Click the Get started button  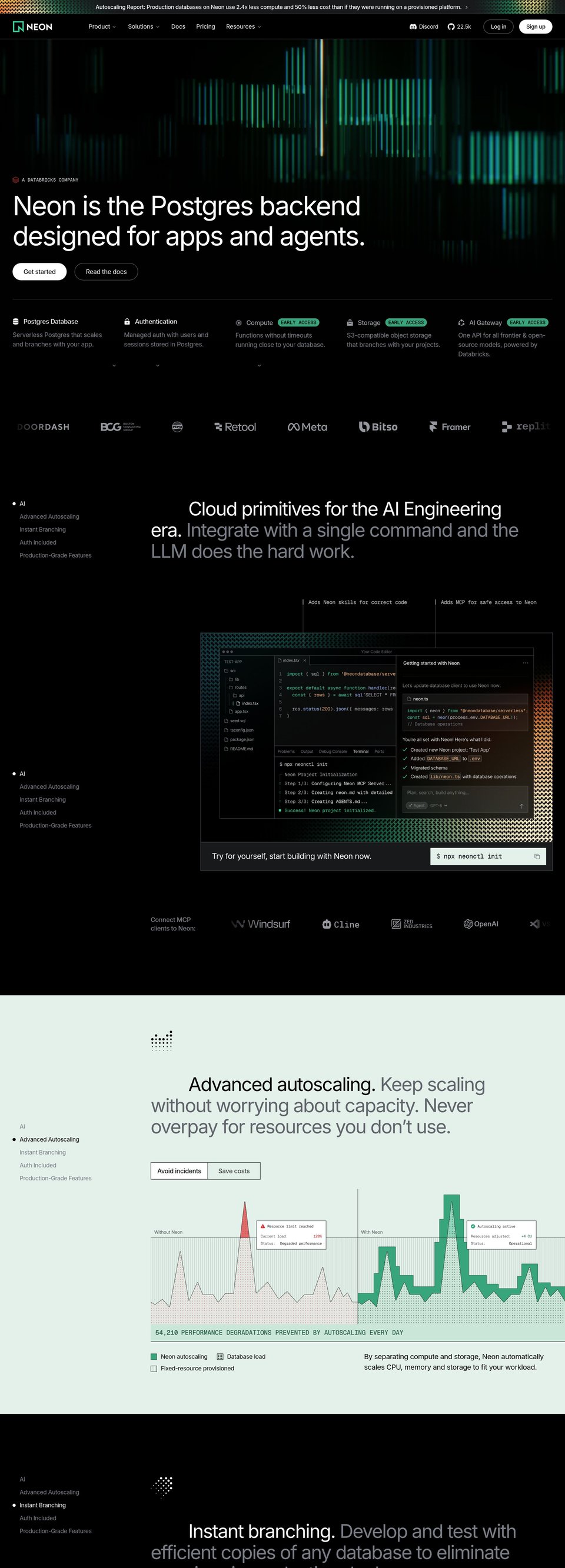pyautogui.click(x=39, y=272)
